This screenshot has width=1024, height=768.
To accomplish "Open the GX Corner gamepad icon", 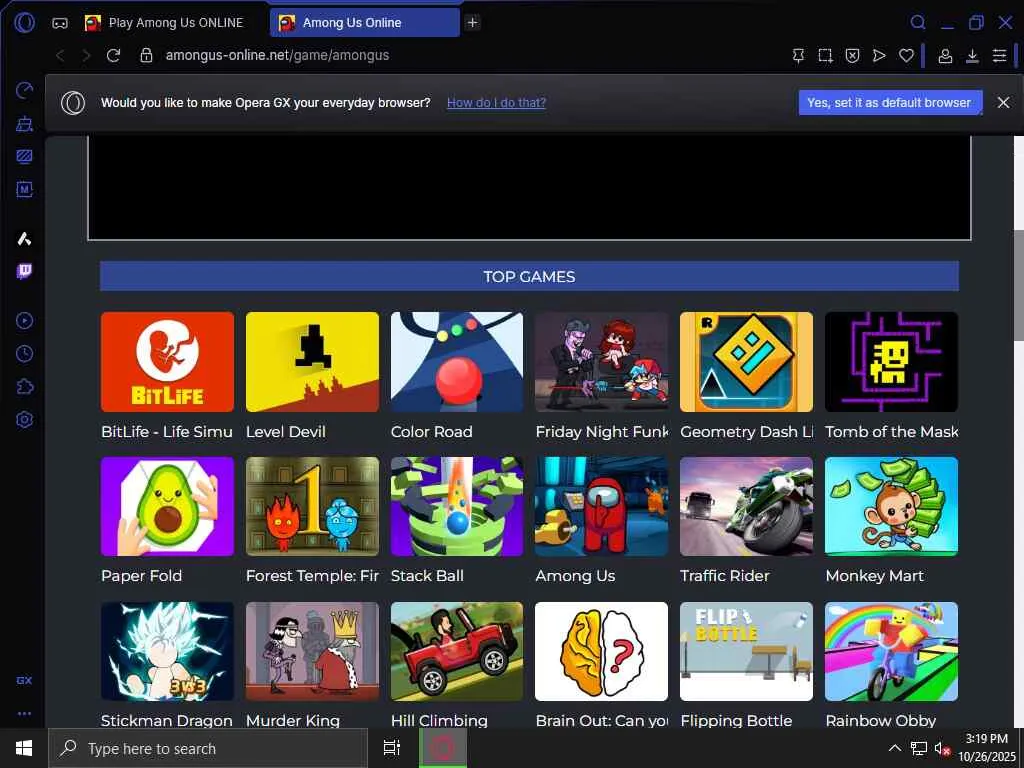I will pyautogui.click(x=59, y=23).
